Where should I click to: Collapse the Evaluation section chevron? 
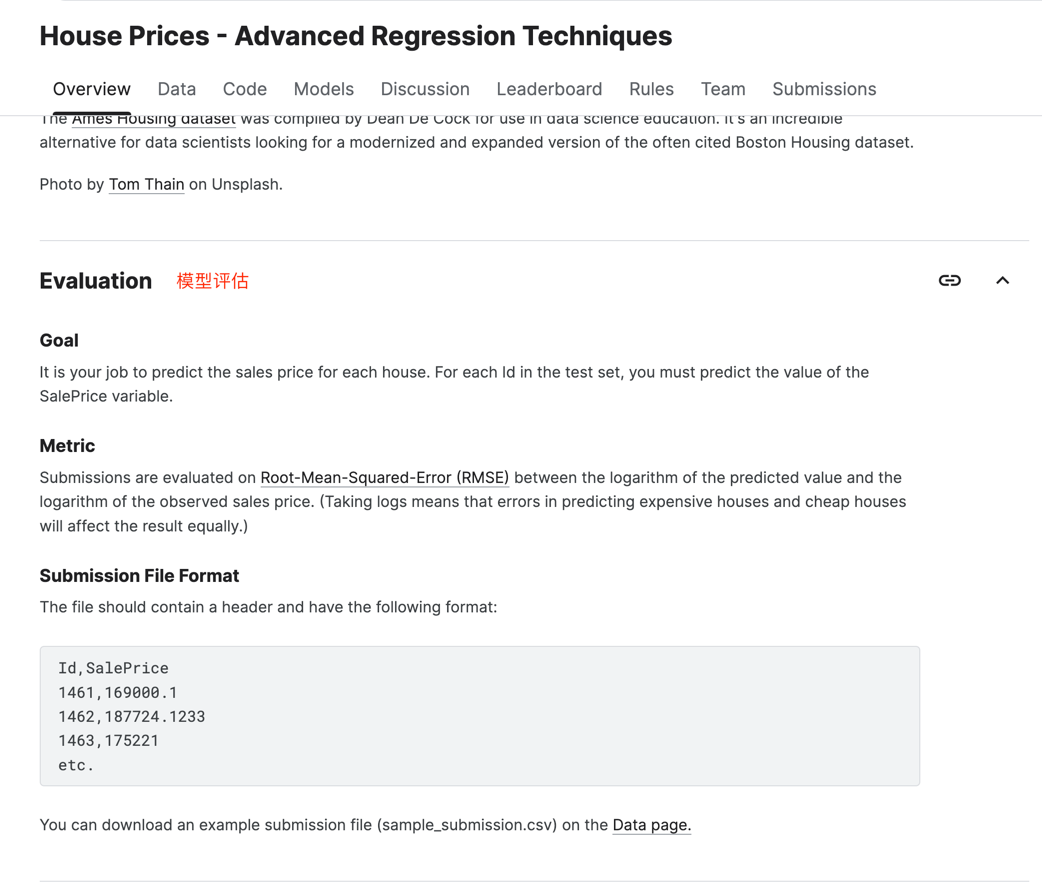(x=1002, y=280)
